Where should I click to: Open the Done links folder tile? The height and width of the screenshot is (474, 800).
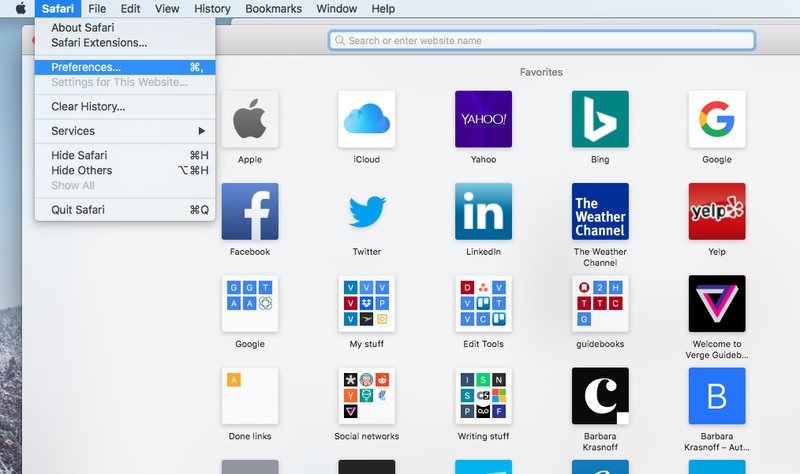click(250, 396)
